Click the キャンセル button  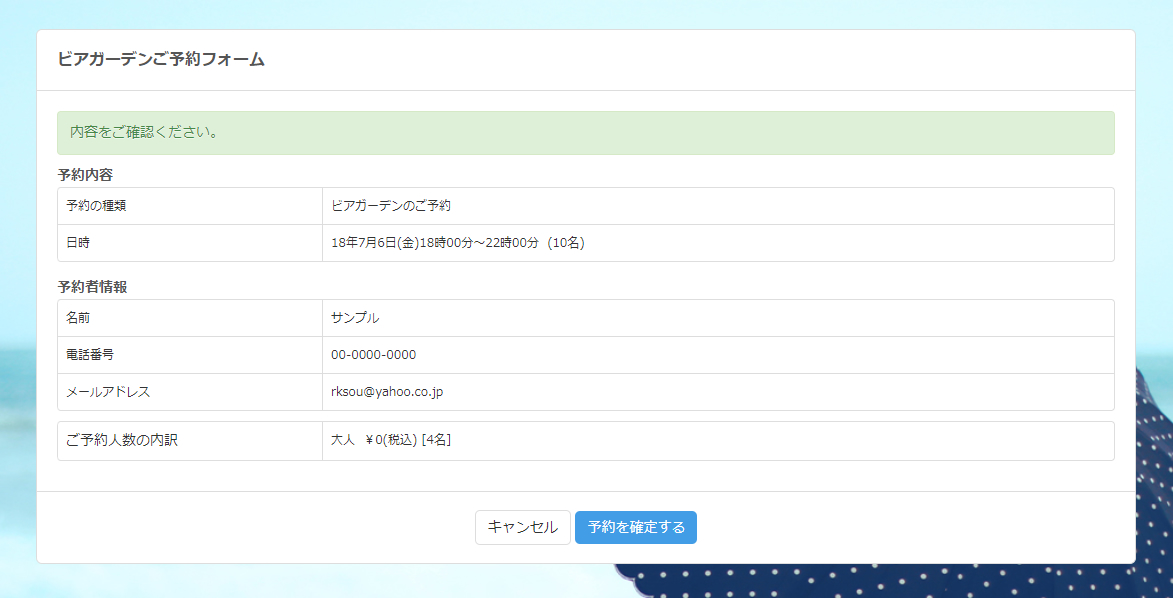click(522, 528)
